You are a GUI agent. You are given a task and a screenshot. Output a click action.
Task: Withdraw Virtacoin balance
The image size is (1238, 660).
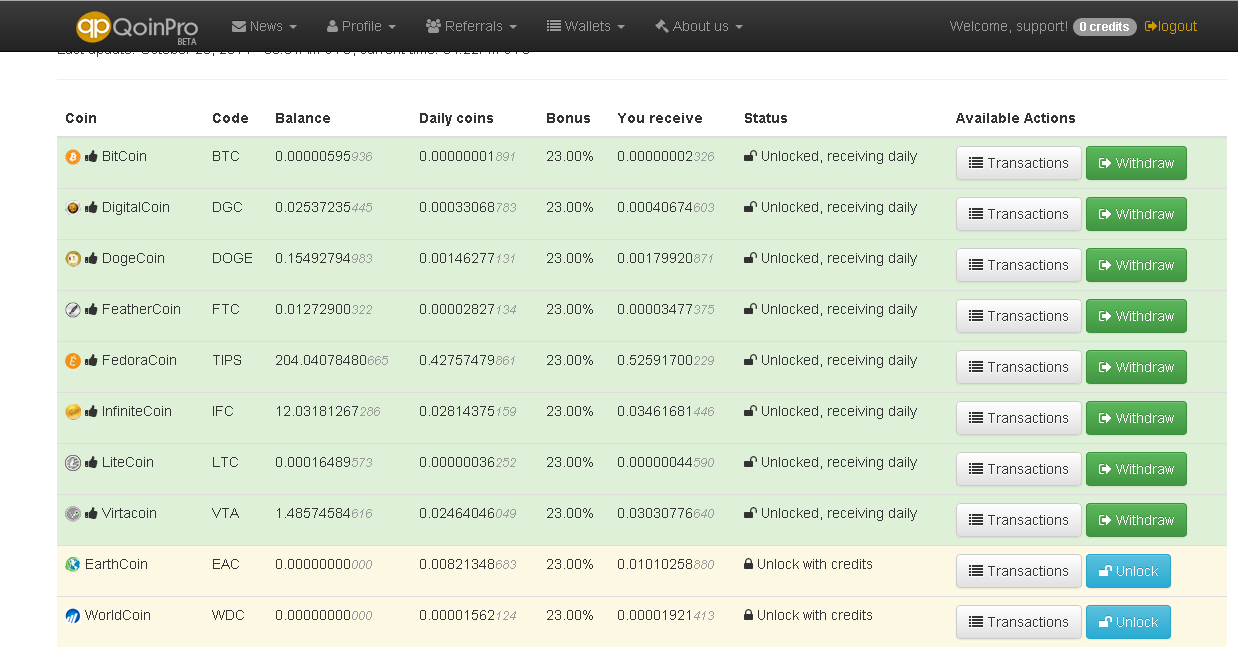1136,520
